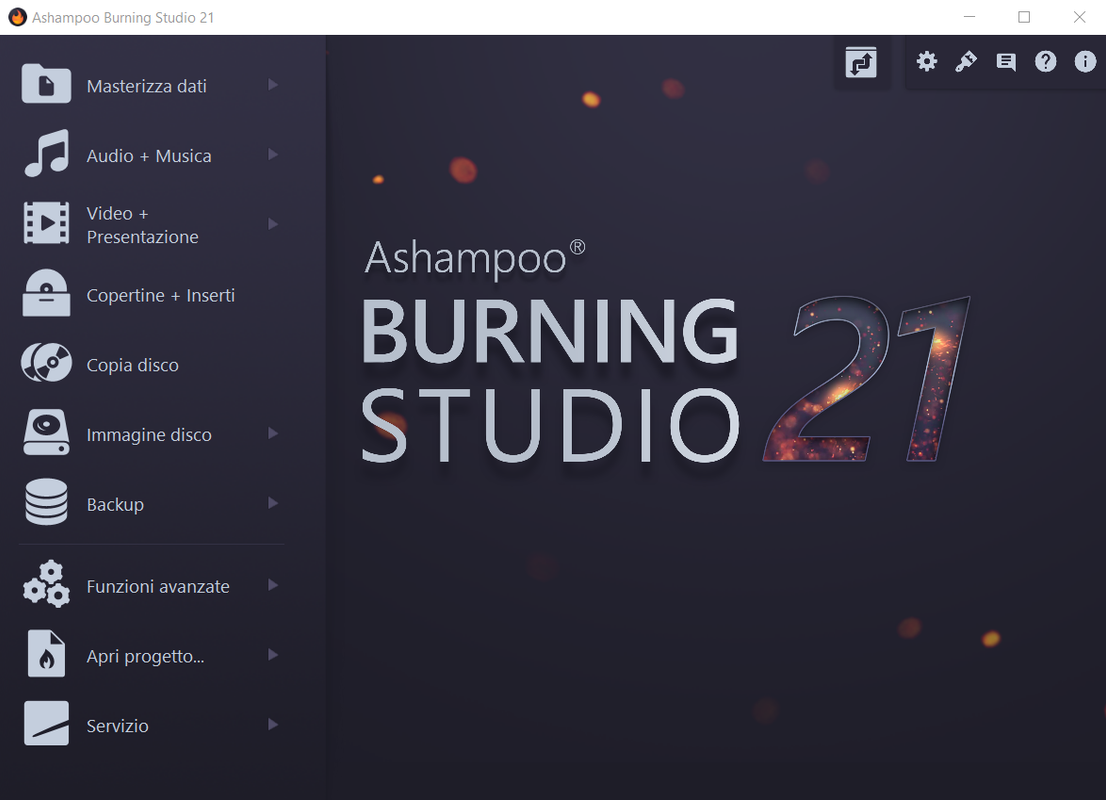Viewport: 1106px width, 800px height.
Task: Select the Immagine disco menu entry
Action: pos(151,434)
